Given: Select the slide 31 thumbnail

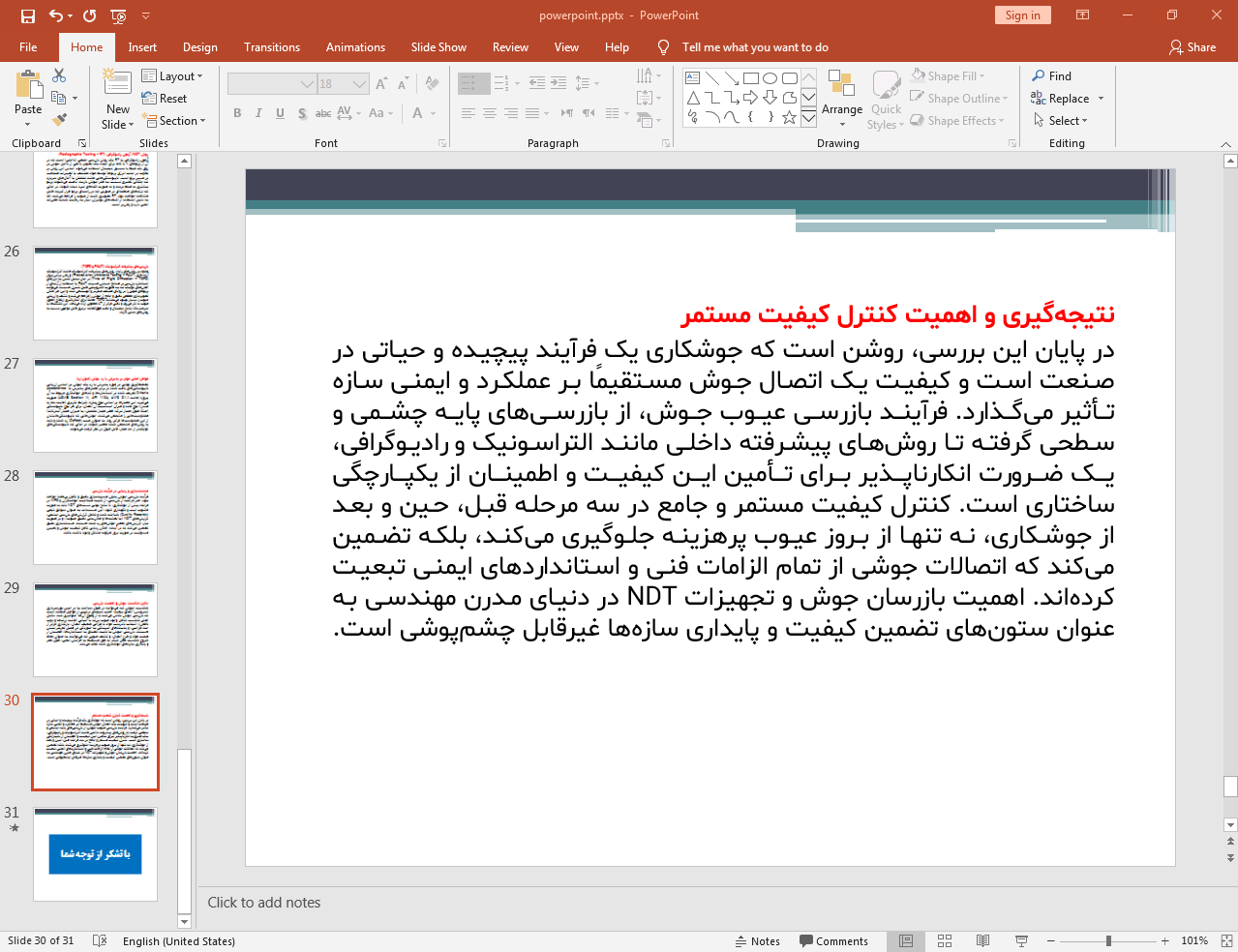Looking at the screenshot, I should click(x=95, y=852).
